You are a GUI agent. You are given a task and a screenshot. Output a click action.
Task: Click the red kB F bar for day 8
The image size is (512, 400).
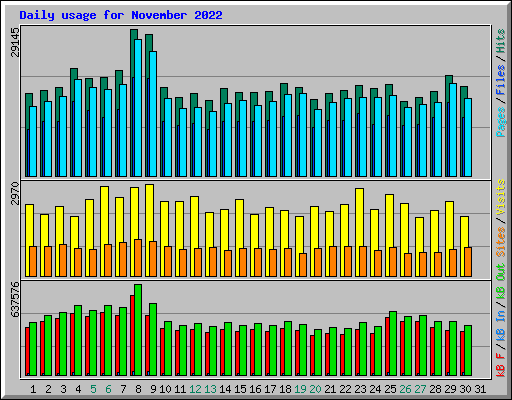(132, 333)
